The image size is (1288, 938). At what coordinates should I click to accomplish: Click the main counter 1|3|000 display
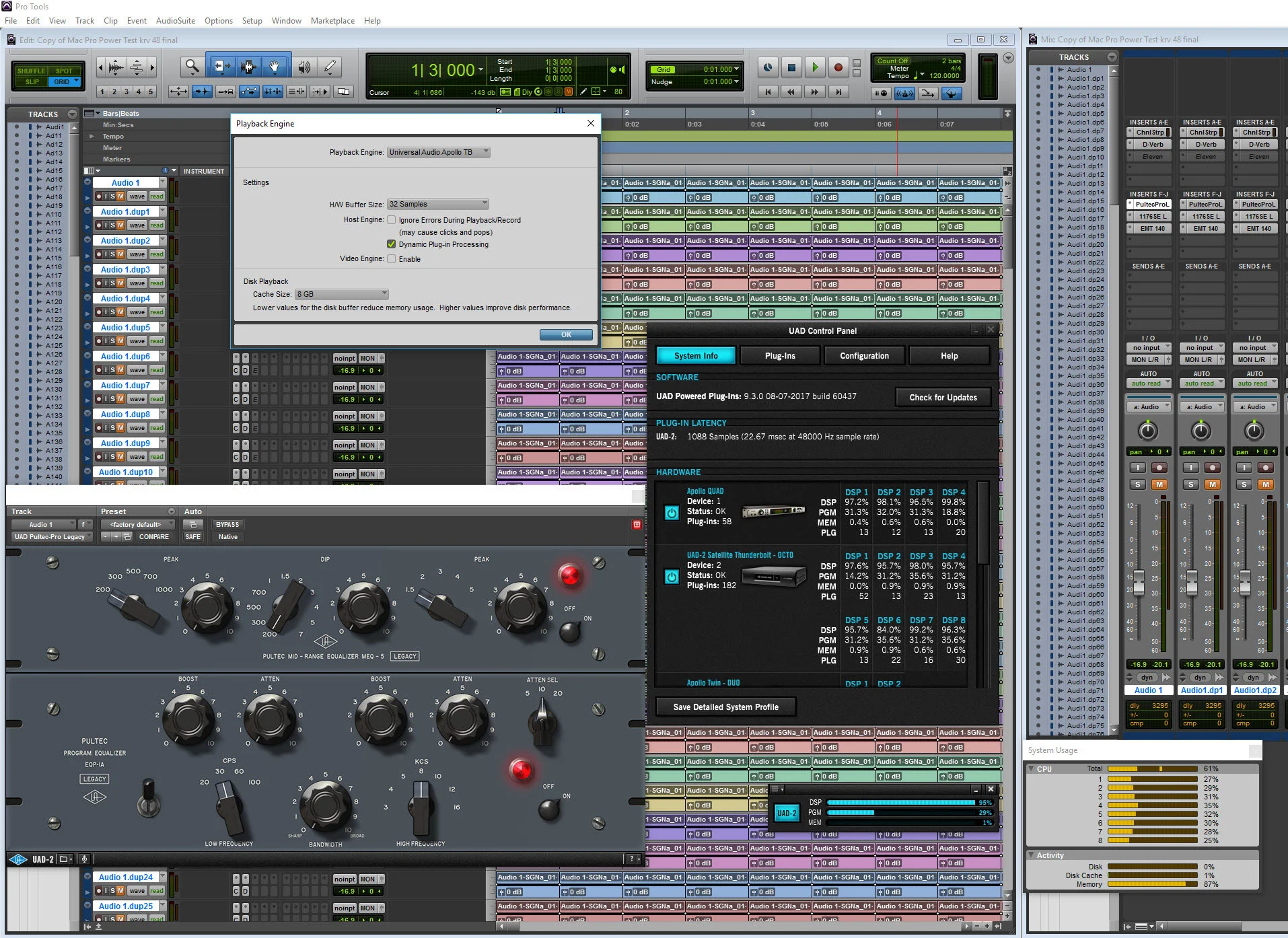(443, 69)
